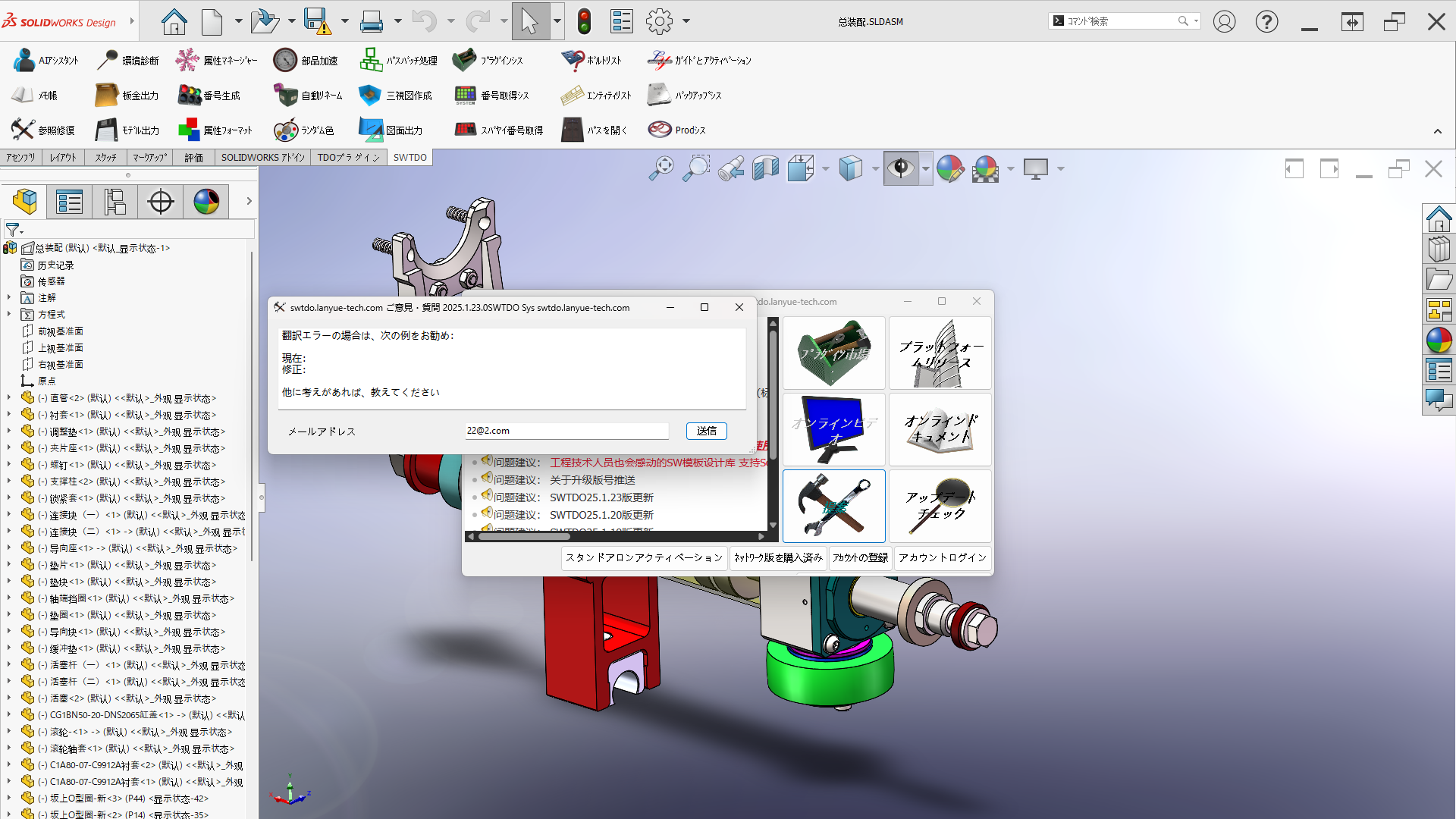Click the メールアドレス email input field
Viewport: 1456px width, 819px height.
point(566,431)
